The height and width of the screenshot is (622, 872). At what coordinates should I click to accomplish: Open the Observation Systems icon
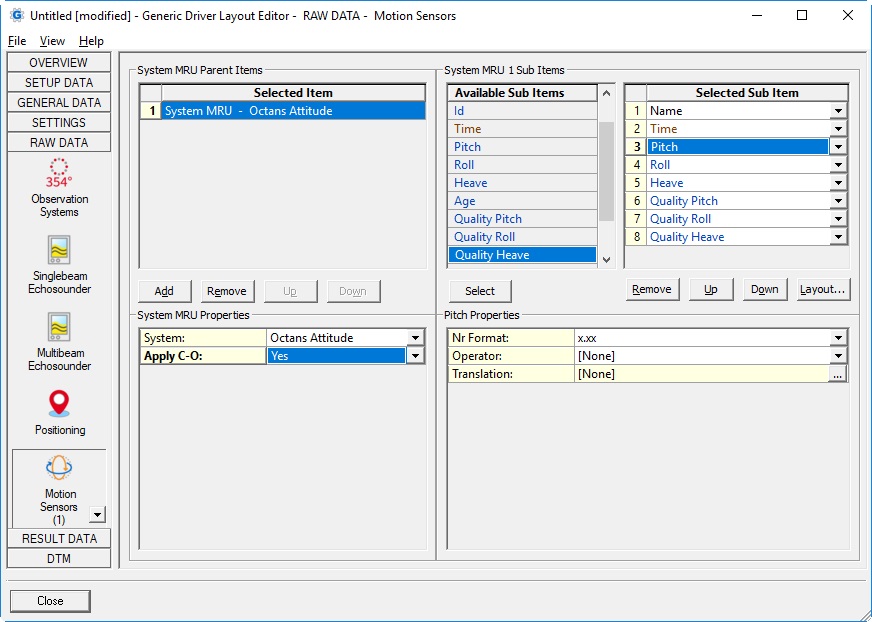click(x=59, y=173)
